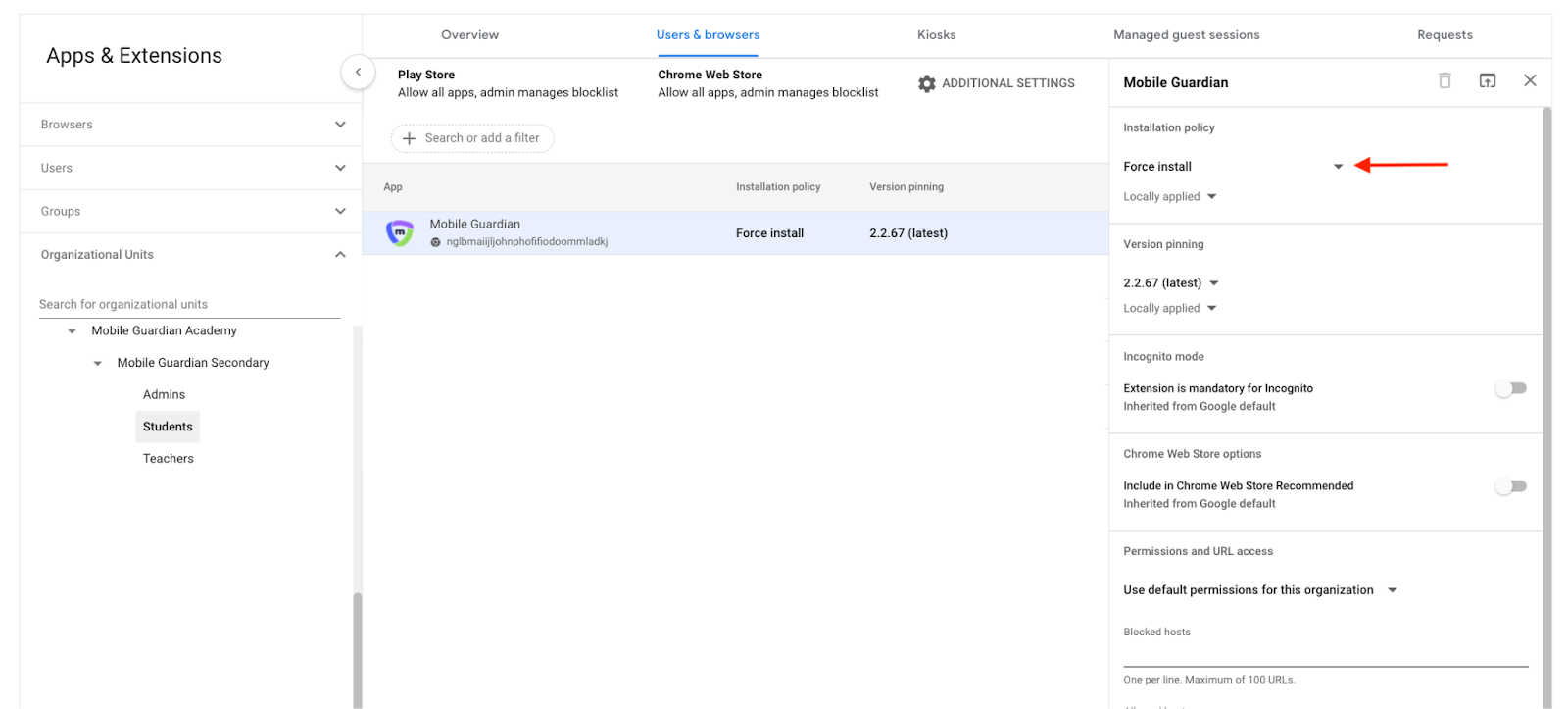Select Mobile Guardian Academy unit
The image size is (1568, 709).
tap(164, 331)
